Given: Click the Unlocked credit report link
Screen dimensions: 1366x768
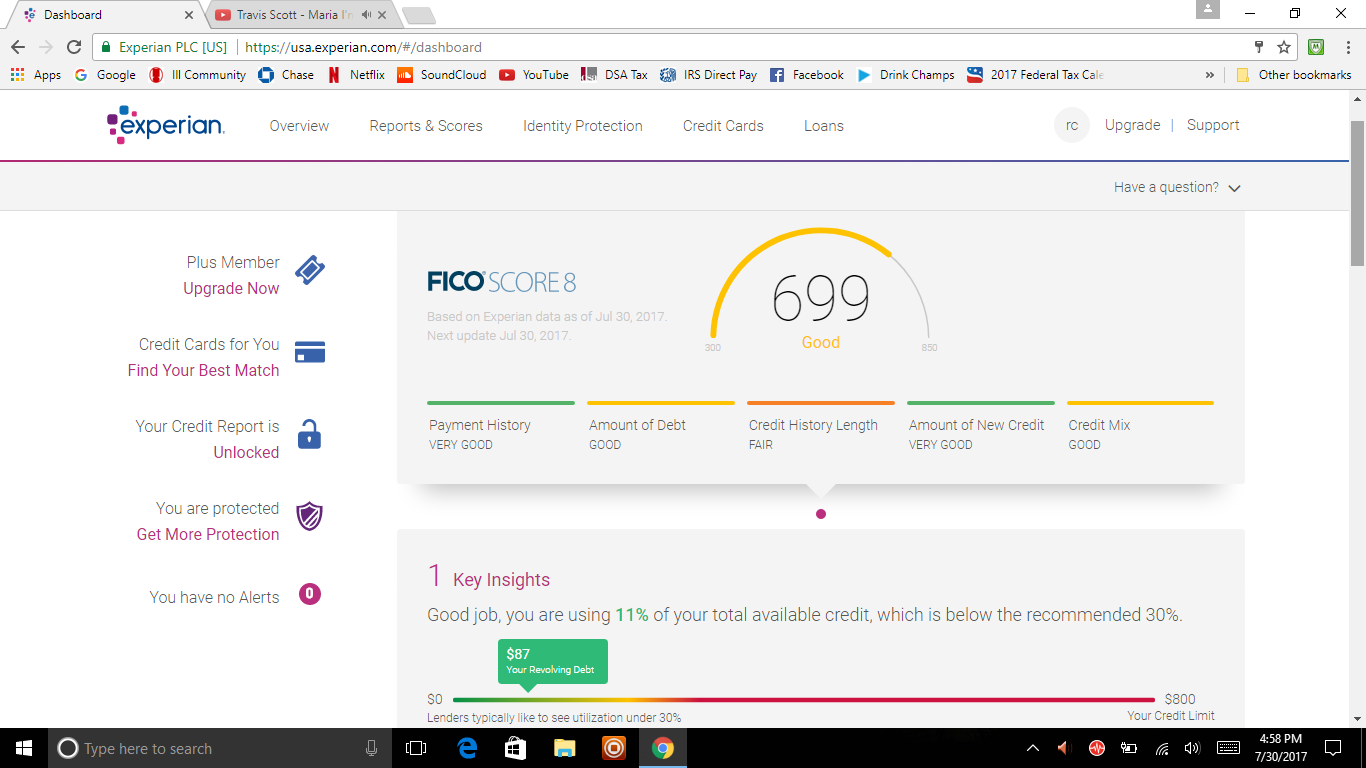Looking at the screenshot, I should (x=246, y=452).
